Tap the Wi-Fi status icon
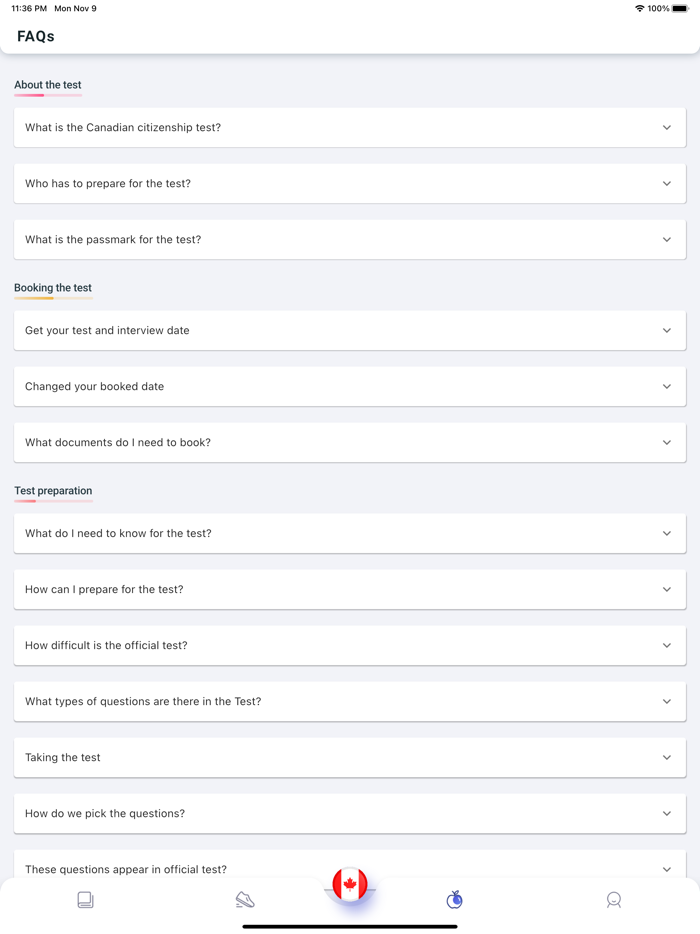Image resolution: width=700 pixels, height=934 pixels. click(x=641, y=8)
